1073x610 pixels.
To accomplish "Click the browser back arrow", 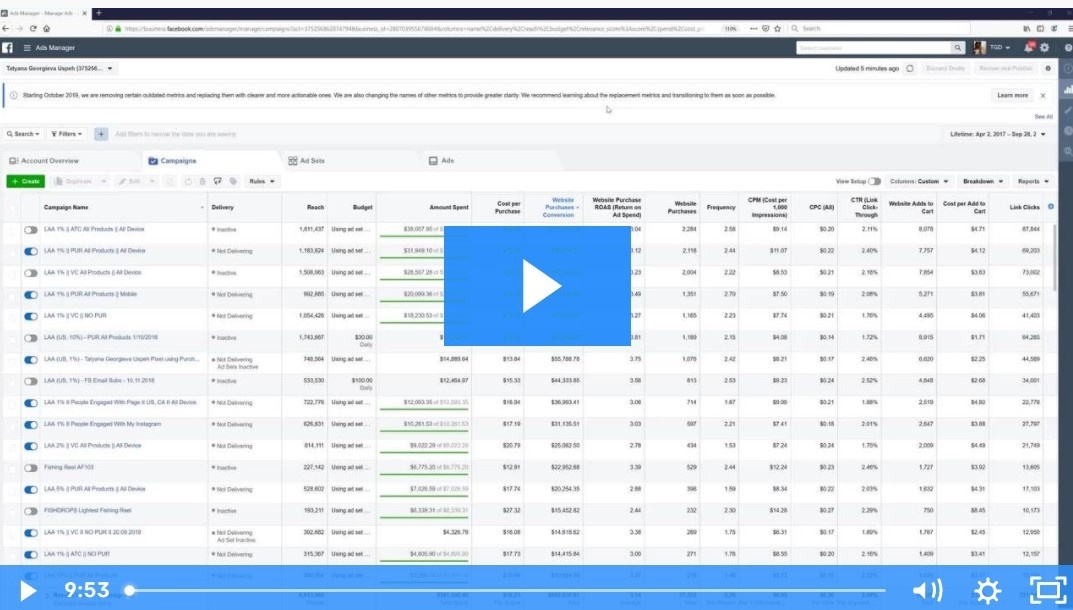I will pyautogui.click(x=5, y=29).
